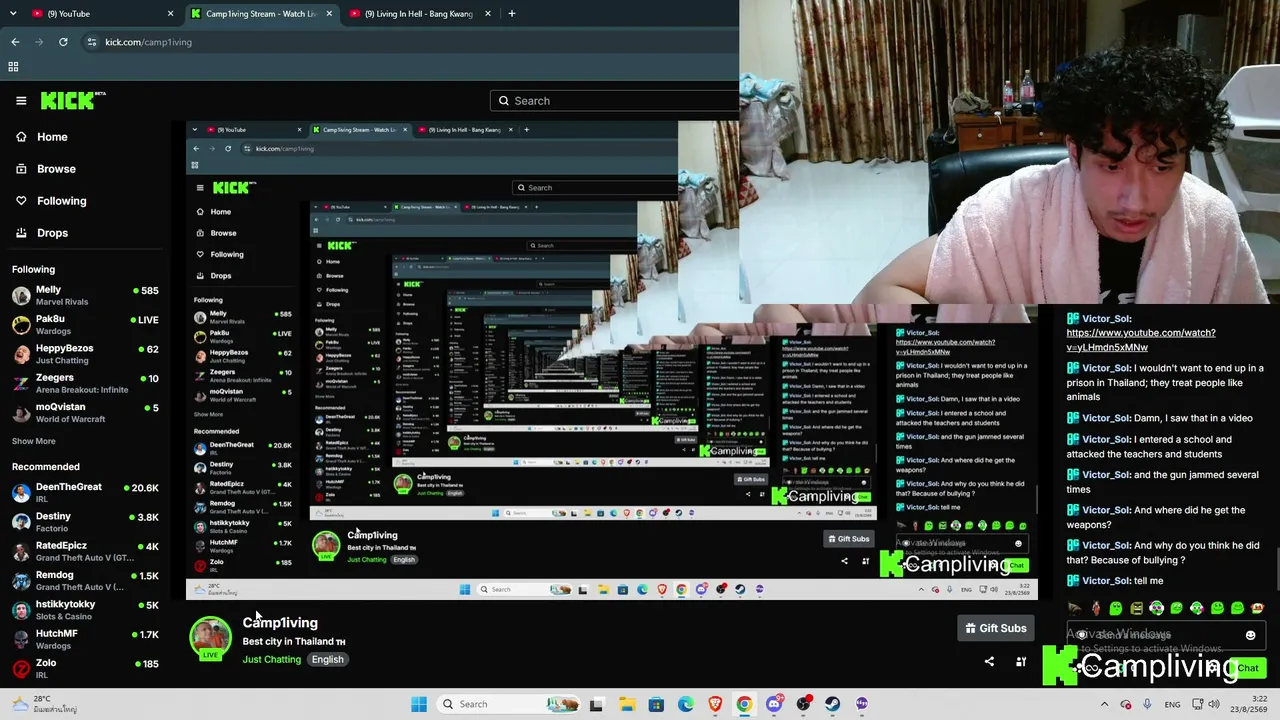Open Melly's channel in Following list
The height and width of the screenshot is (720, 1280).
pyautogui.click(x=85, y=296)
